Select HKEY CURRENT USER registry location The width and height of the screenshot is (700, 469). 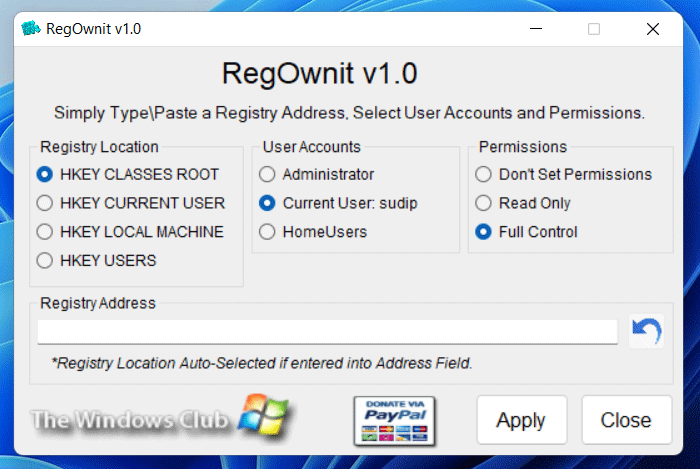pyautogui.click(x=131, y=203)
